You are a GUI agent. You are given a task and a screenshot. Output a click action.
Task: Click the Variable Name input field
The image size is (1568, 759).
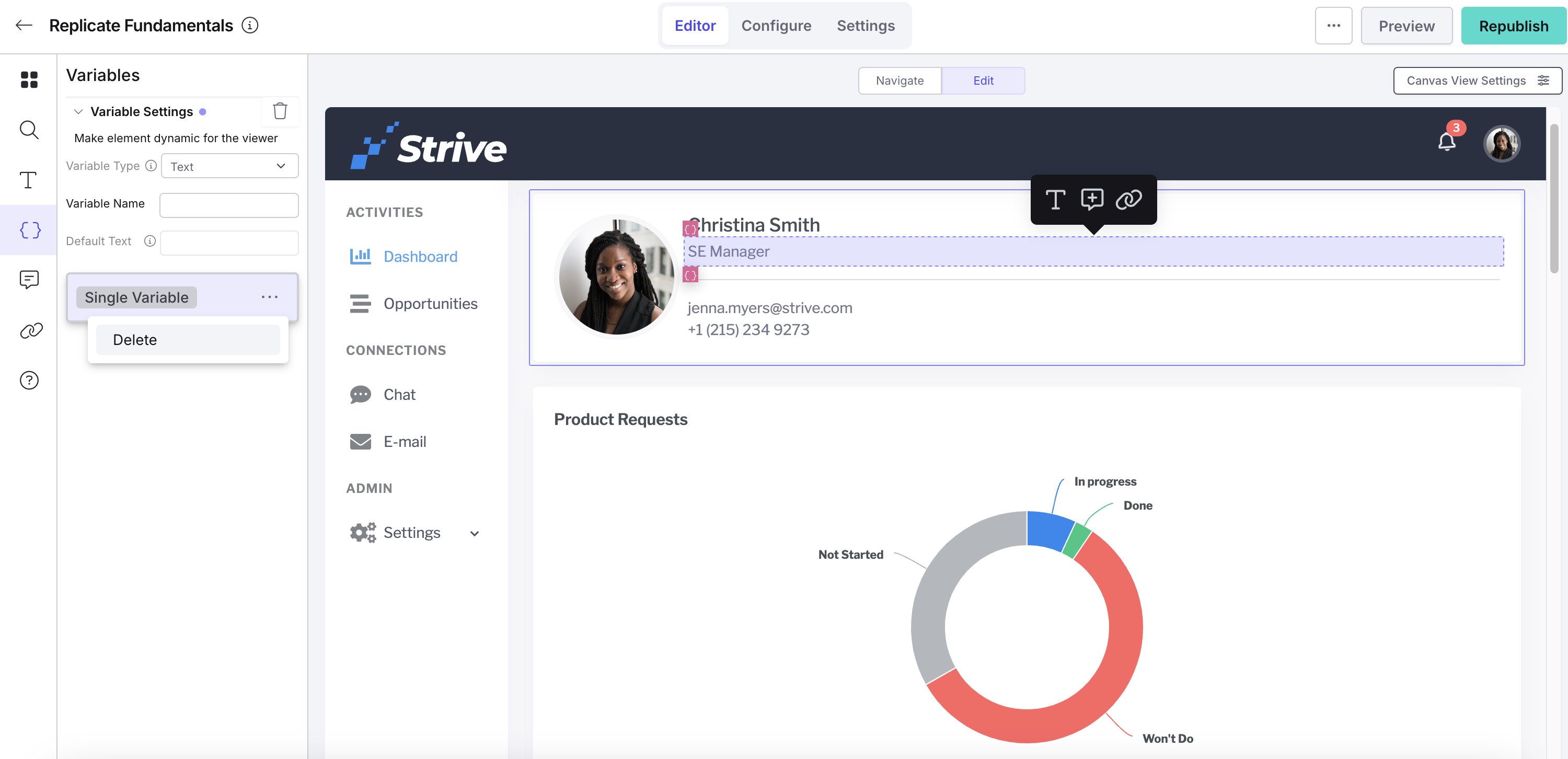[229, 205]
